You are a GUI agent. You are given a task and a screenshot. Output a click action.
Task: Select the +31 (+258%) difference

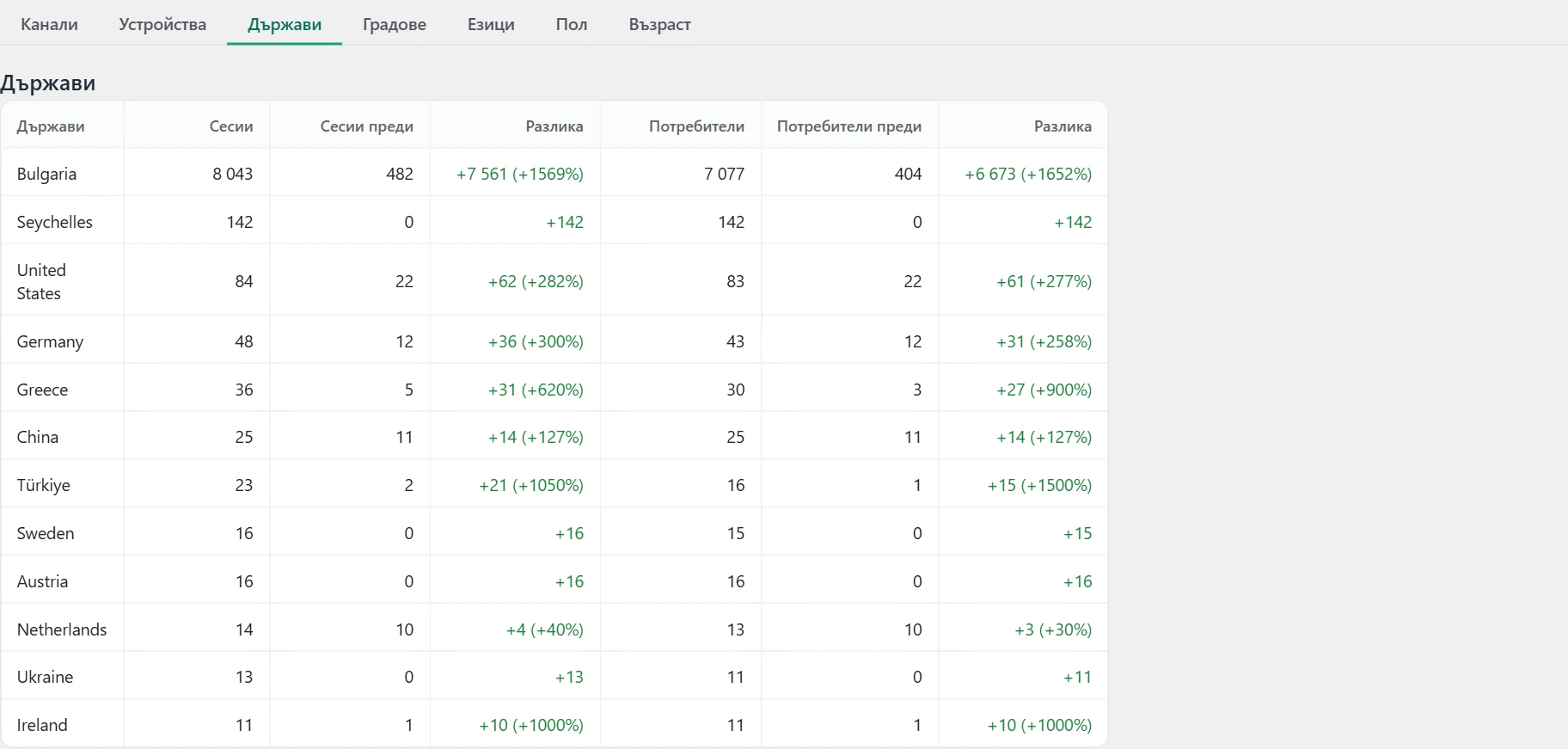1044,341
